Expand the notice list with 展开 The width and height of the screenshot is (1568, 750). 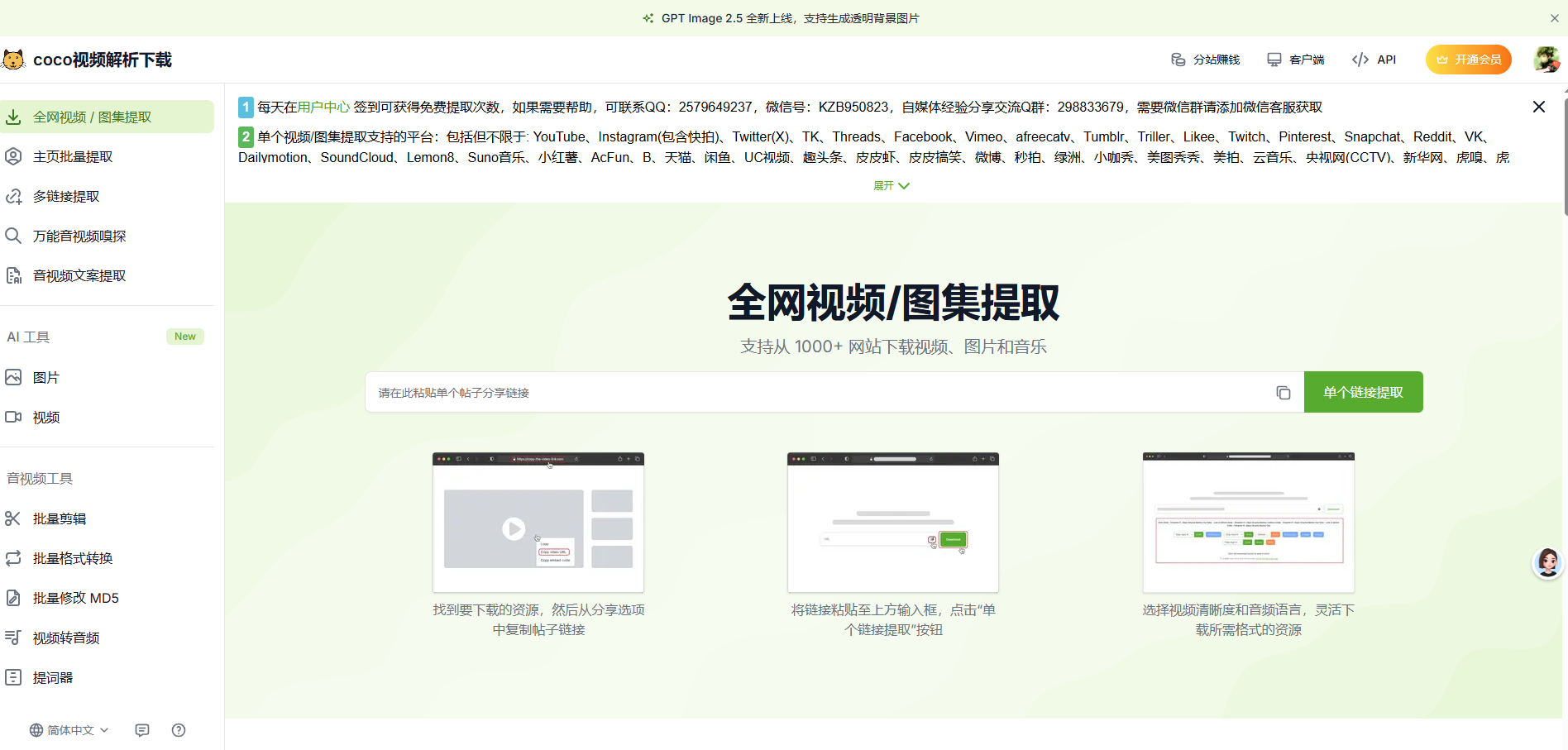tap(892, 186)
